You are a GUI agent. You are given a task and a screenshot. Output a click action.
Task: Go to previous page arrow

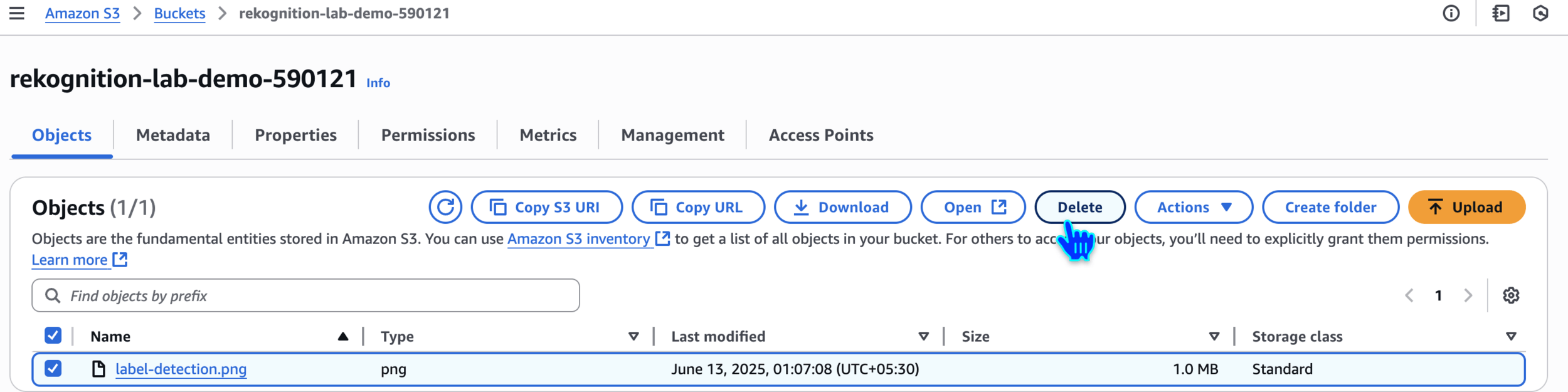pyautogui.click(x=1409, y=295)
